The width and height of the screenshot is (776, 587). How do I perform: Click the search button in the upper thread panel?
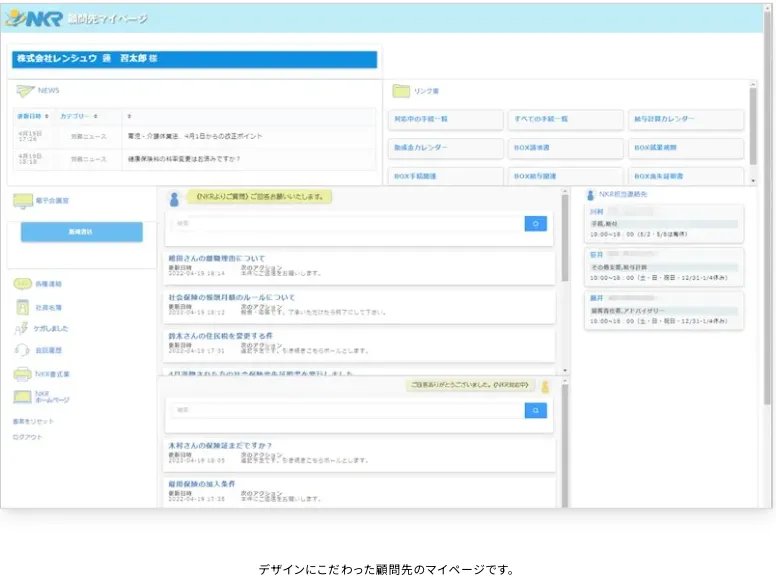pos(535,224)
